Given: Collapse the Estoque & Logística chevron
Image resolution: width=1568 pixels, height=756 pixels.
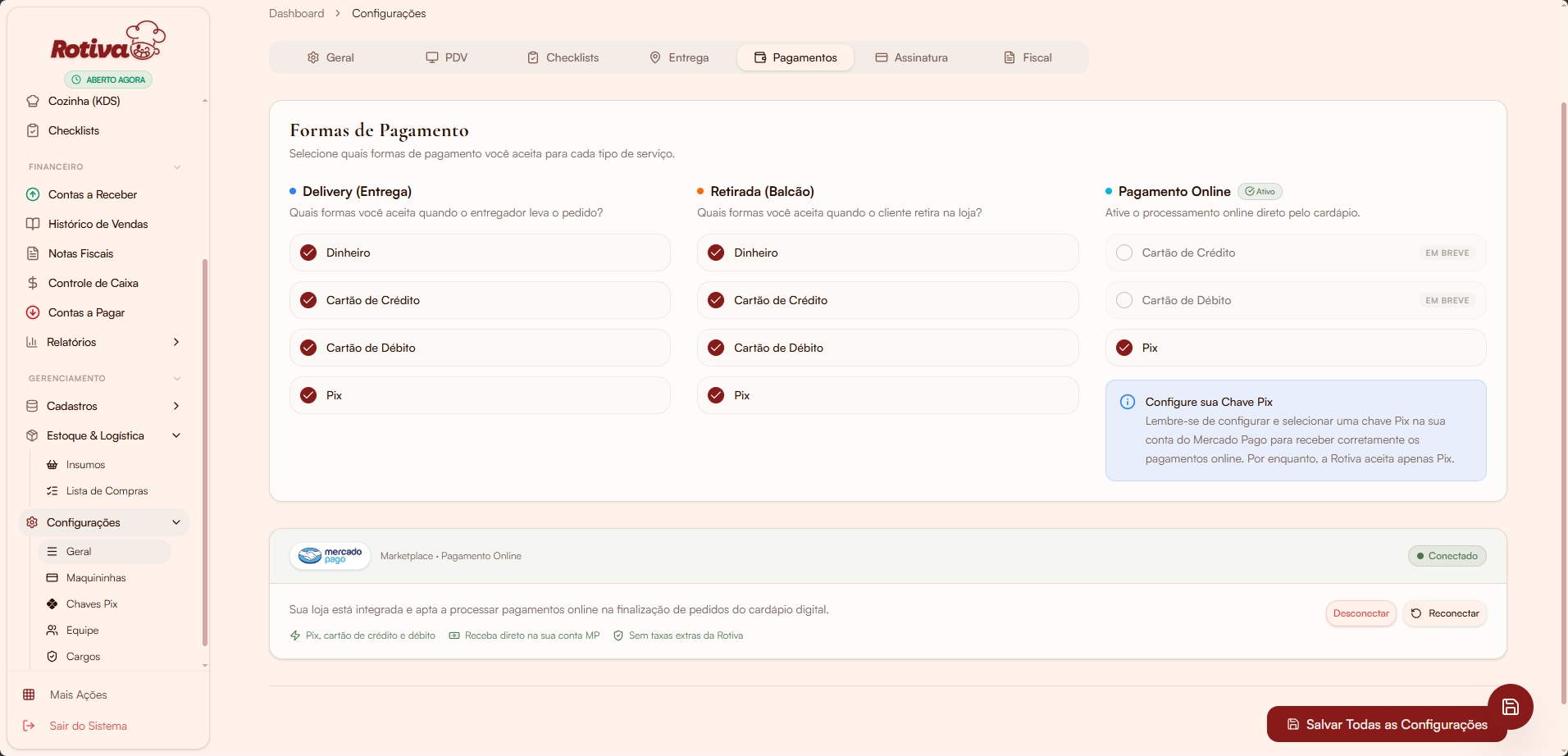Looking at the screenshot, I should (x=175, y=435).
